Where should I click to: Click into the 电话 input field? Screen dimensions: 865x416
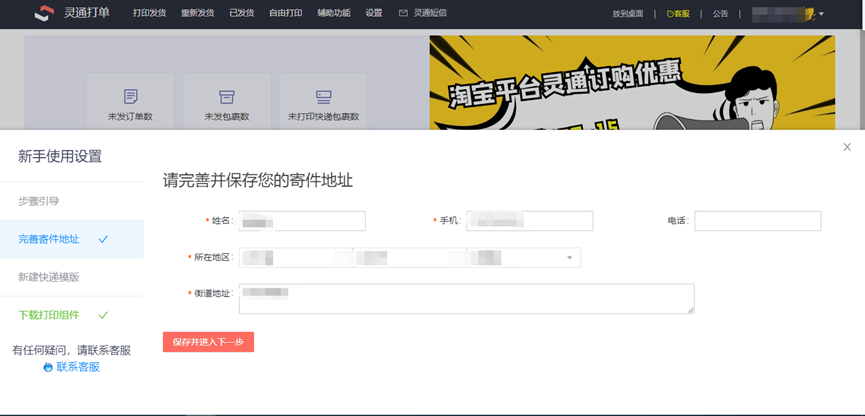[757, 221]
